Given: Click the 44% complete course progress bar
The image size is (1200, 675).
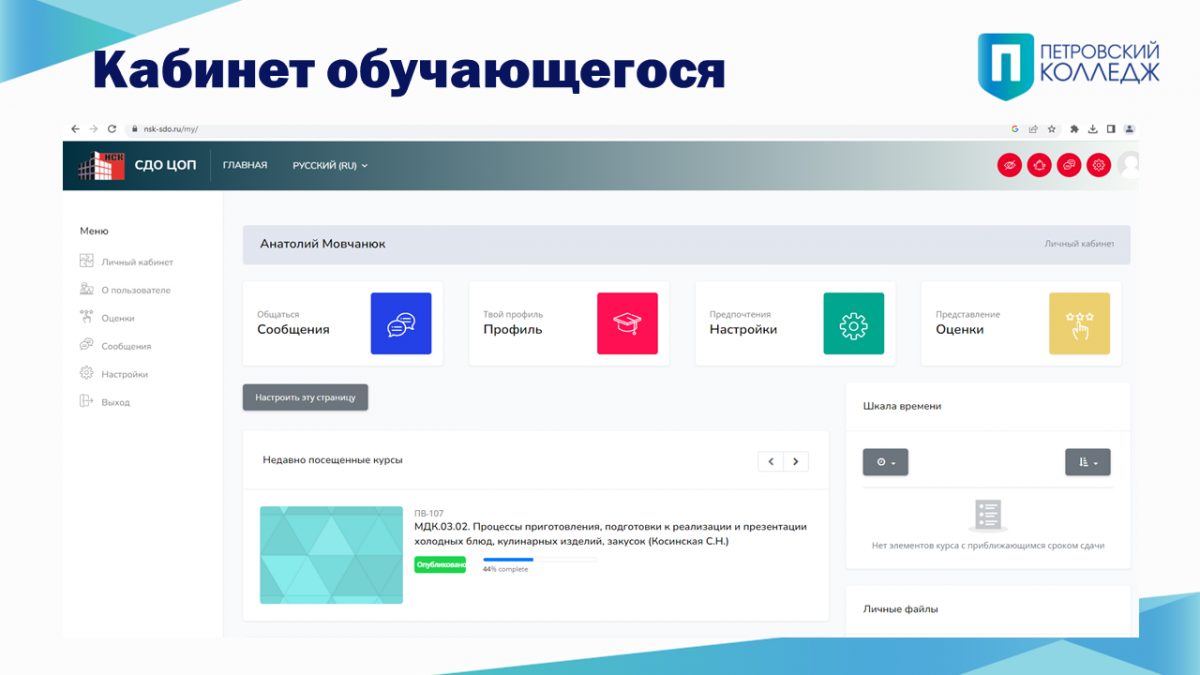Looking at the screenshot, I should tap(540, 560).
